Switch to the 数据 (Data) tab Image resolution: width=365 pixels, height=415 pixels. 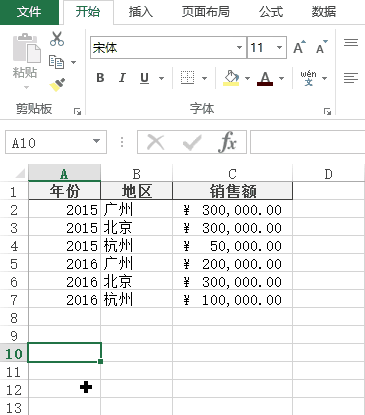pos(324,12)
